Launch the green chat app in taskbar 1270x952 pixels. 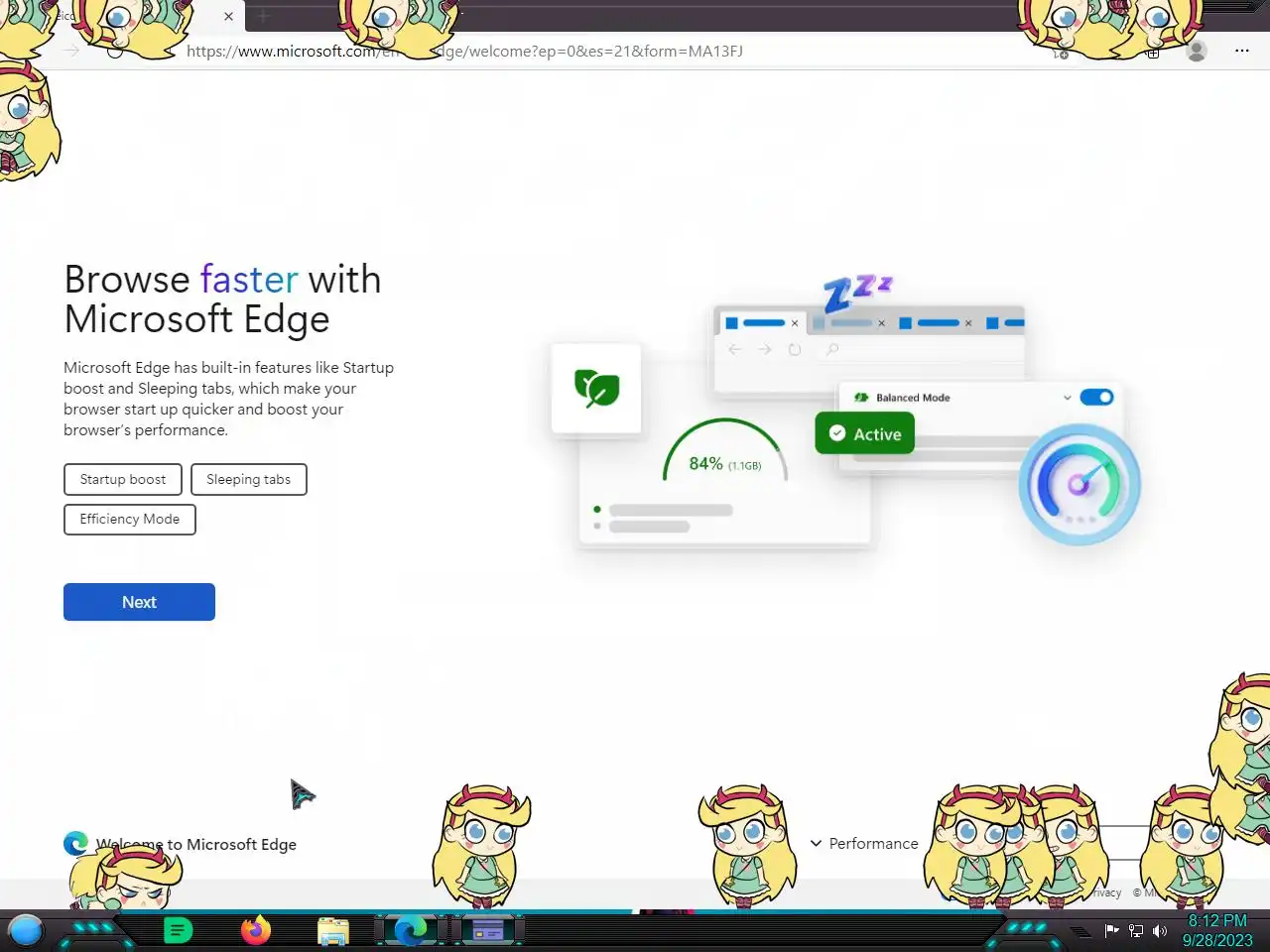178,930
